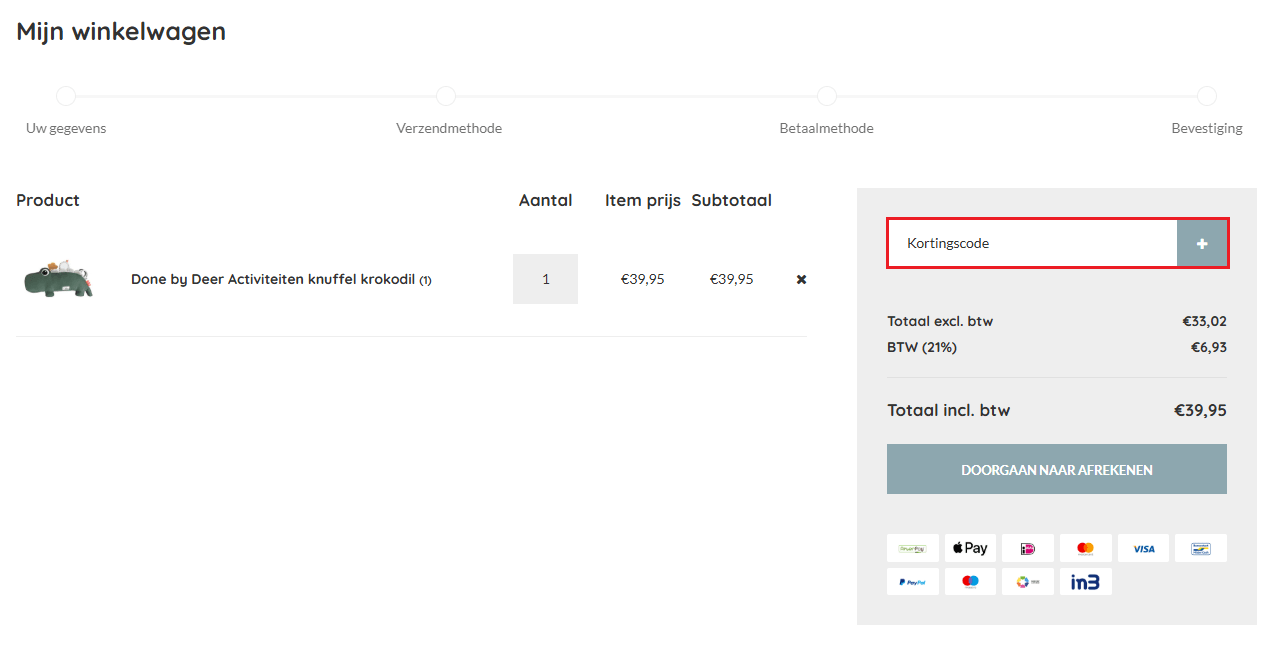The height and width of the screenshot is (646, 1274).
Task: Click the VISA payment icon
Action: (x=1143, y=548)
